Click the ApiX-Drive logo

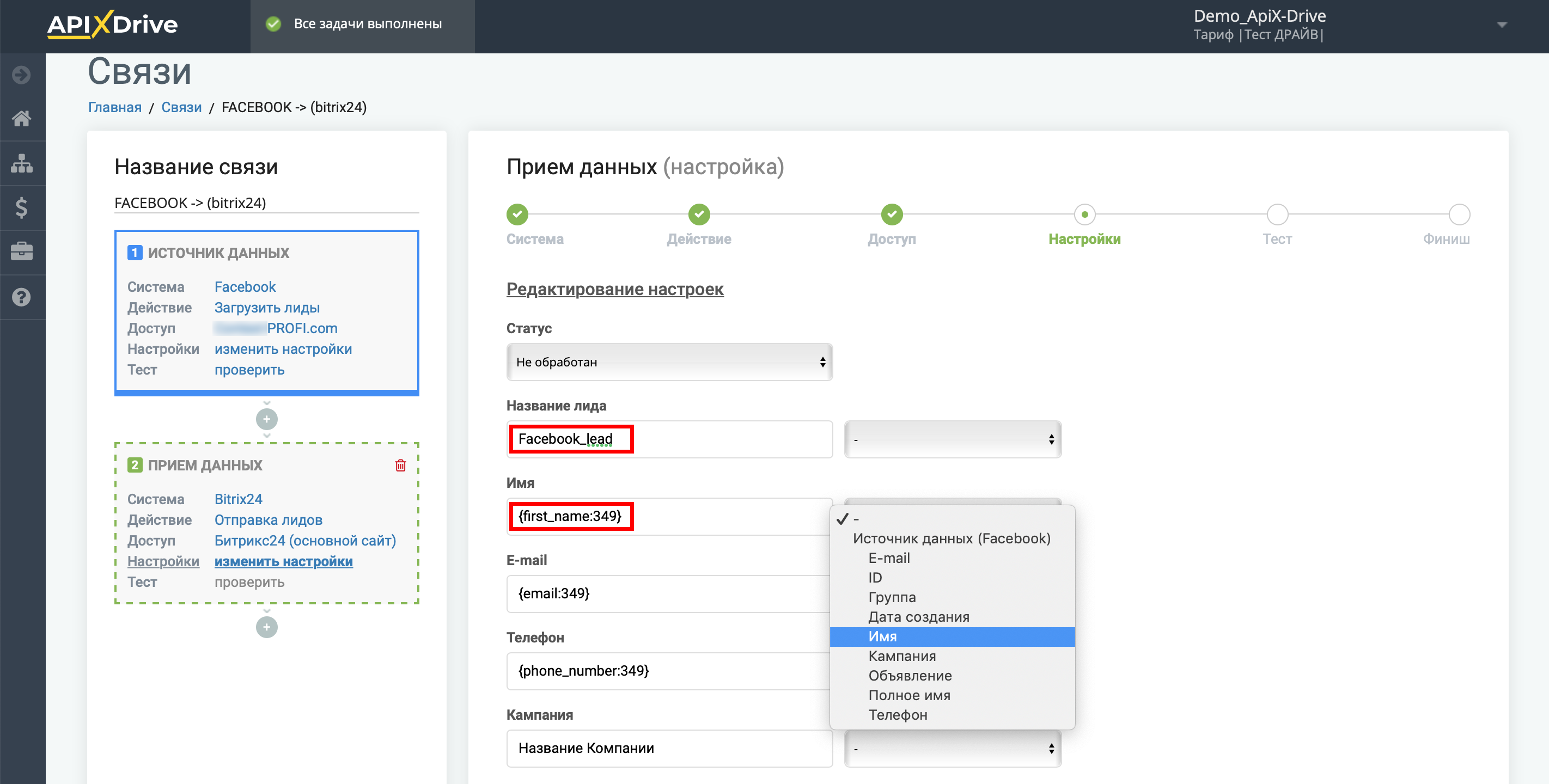(112, 24)
